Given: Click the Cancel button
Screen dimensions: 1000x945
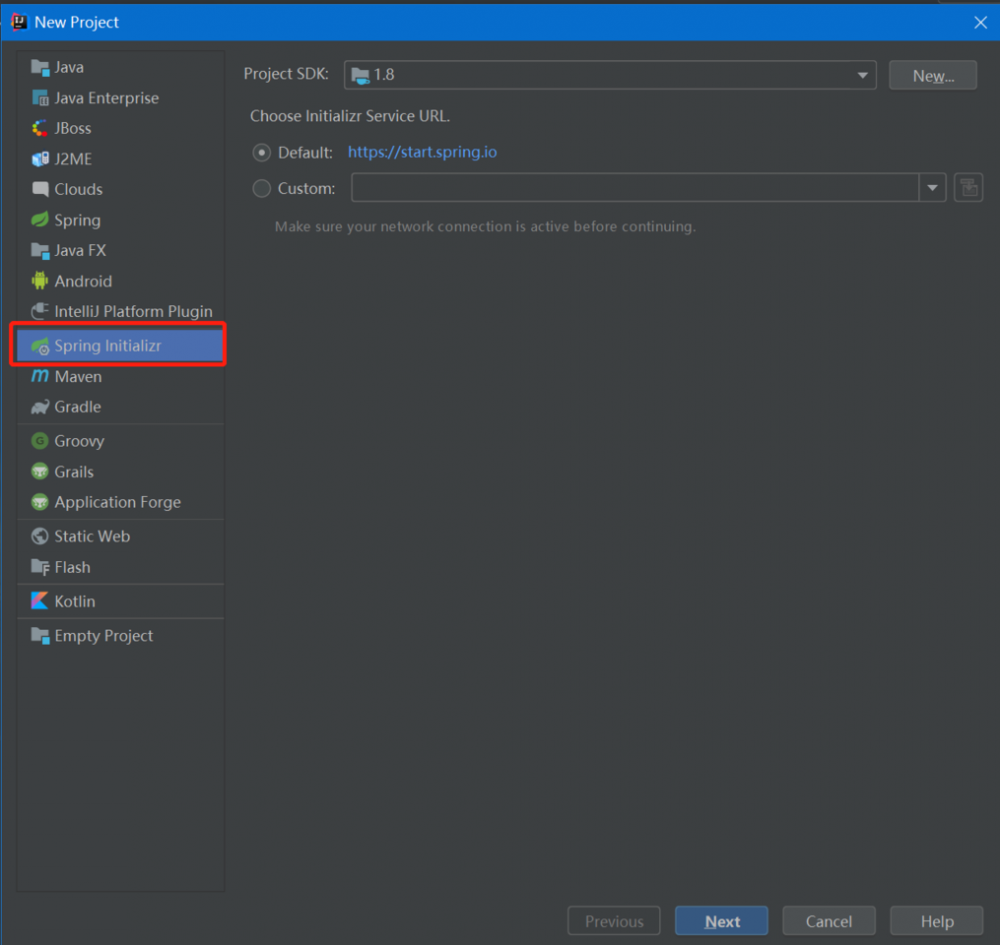Looking at the screenshot, I should click(x=828, y=921).
